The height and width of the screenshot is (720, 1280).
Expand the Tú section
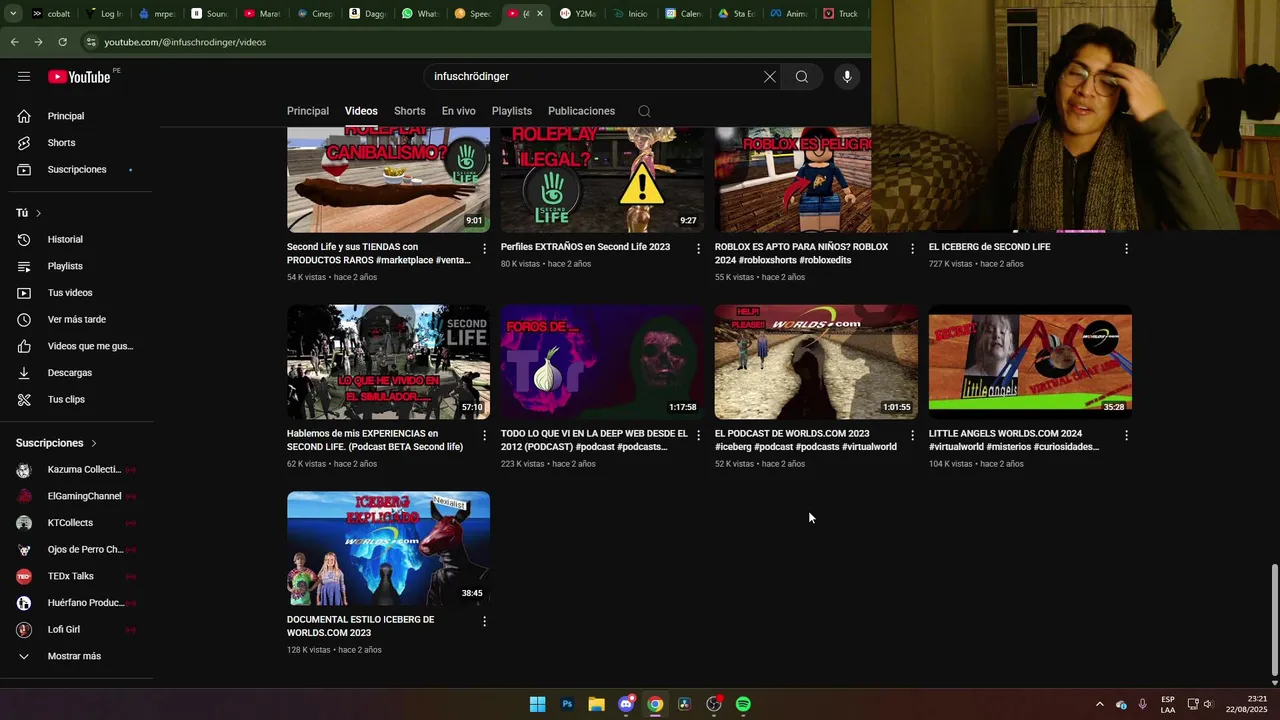(x=28, y=213)
